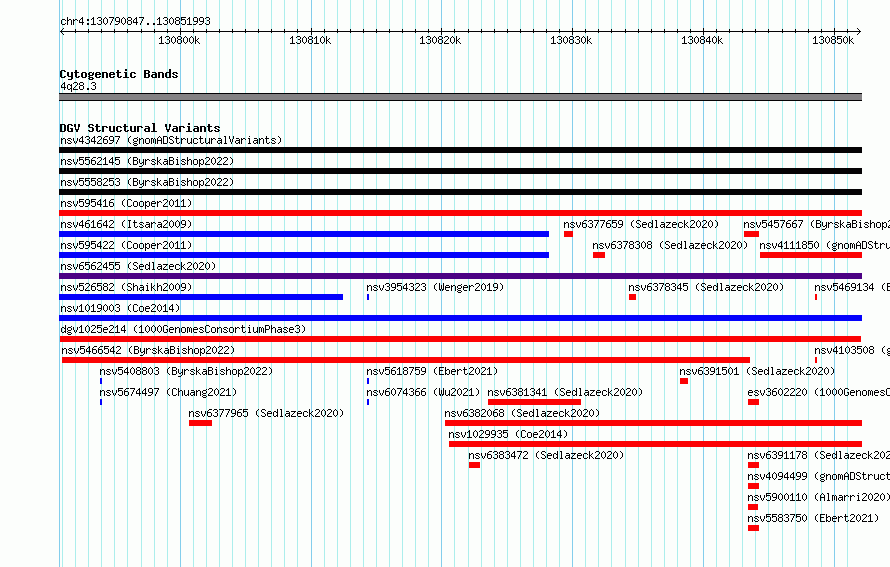Click the red mark under nsv5583750
This screenshot has width=890, height=567.
tap(753, 528)
